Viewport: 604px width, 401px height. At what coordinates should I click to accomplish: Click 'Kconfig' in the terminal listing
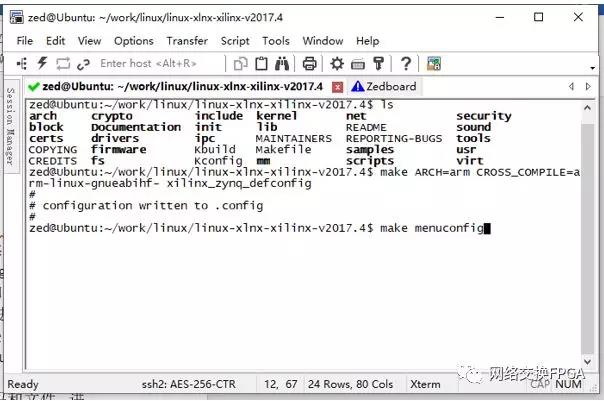[218, 161]
